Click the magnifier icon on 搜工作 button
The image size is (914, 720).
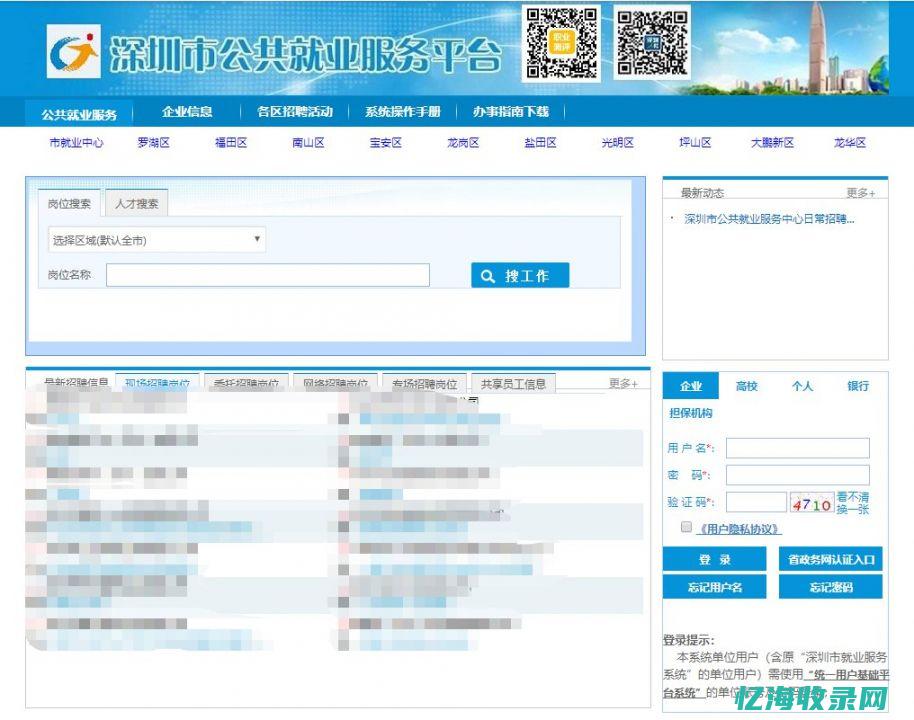(x=489, y=274)
